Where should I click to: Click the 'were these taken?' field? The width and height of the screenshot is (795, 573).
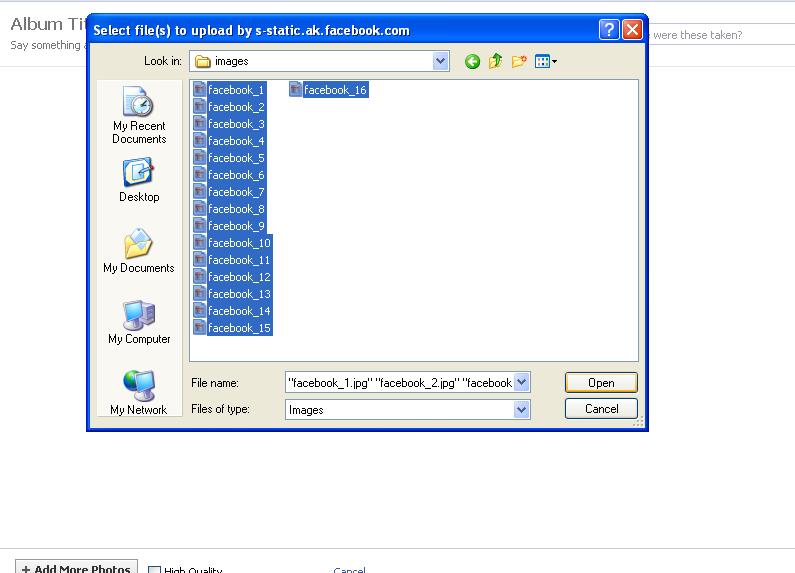point(720,34)
